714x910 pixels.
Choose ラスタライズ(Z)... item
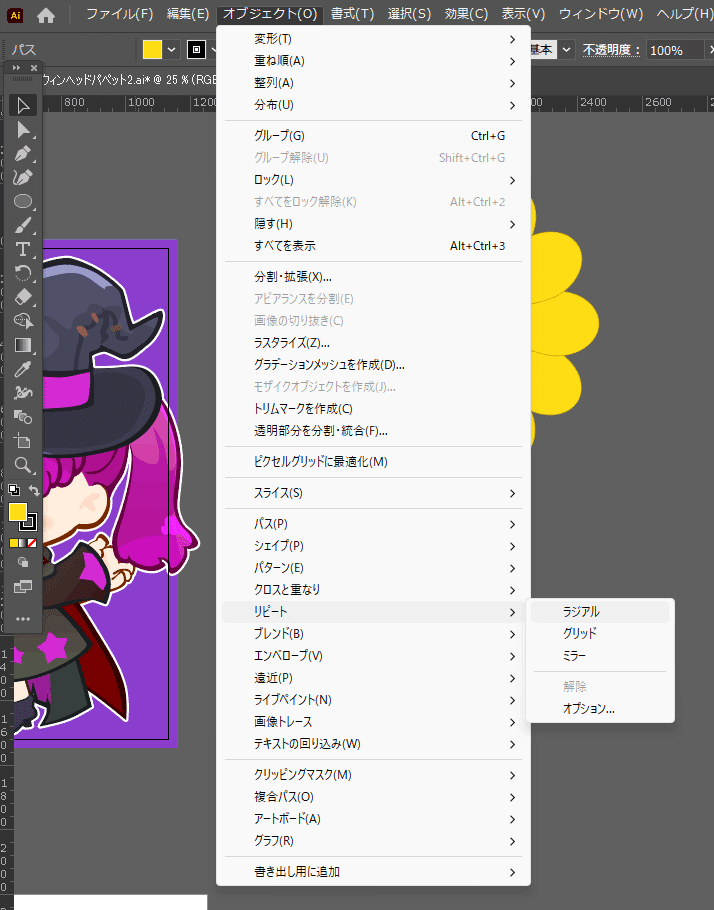[373, 343]
